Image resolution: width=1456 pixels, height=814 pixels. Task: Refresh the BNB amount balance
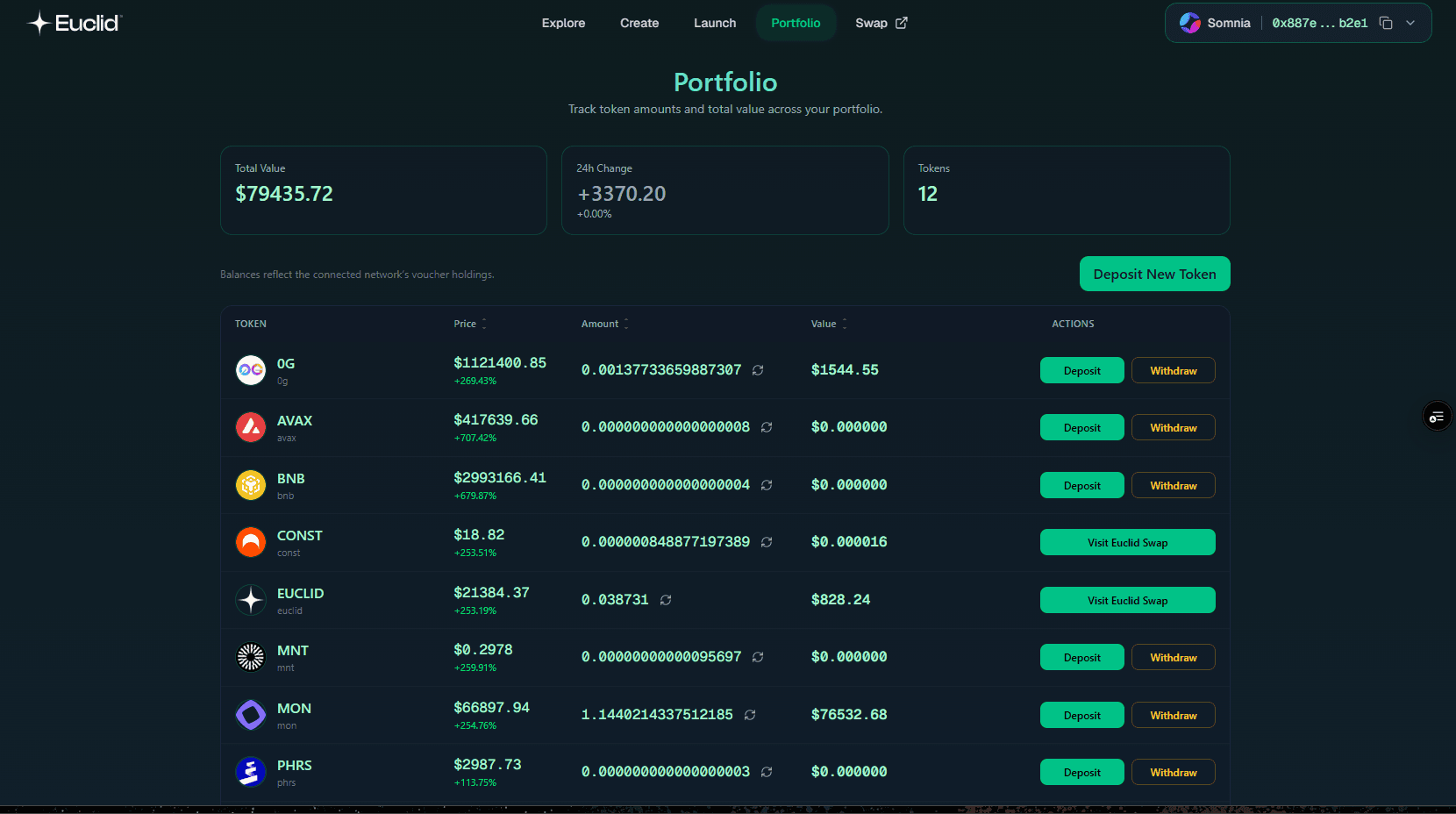click(767, 485)
